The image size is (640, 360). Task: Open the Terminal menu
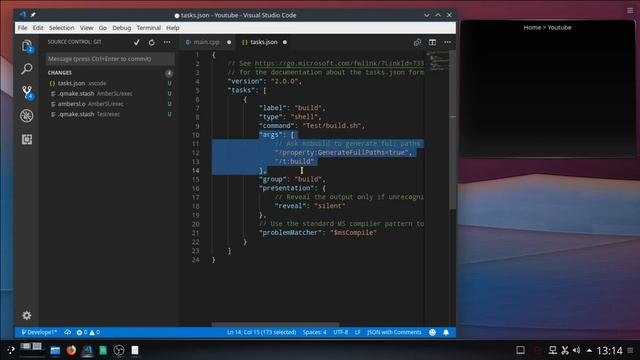click(149, 28)
